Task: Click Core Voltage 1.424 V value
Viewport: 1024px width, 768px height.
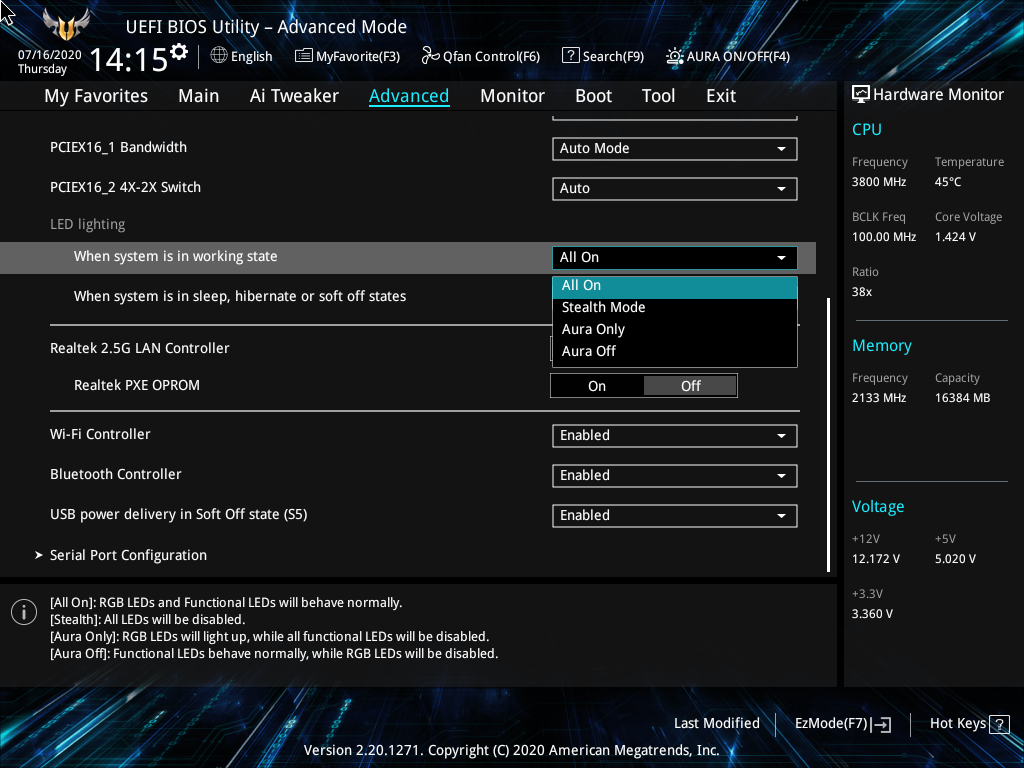Action: pos(955,237)
